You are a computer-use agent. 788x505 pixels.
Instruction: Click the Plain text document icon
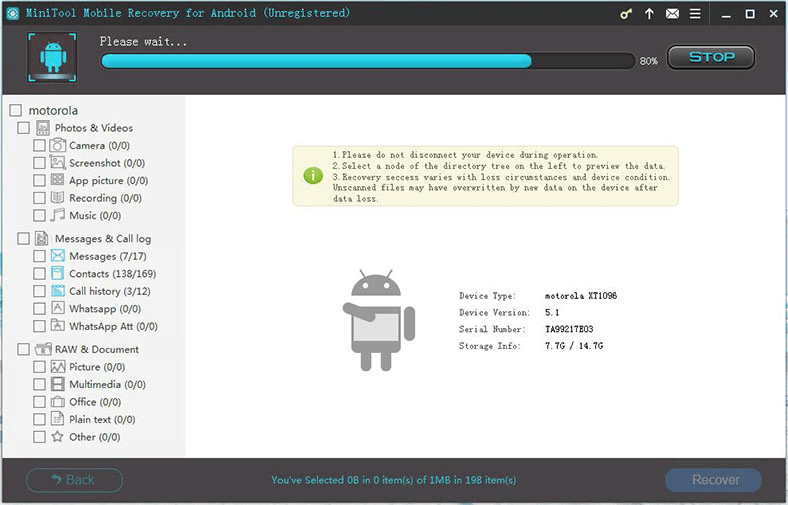click(x=58, y=419)
